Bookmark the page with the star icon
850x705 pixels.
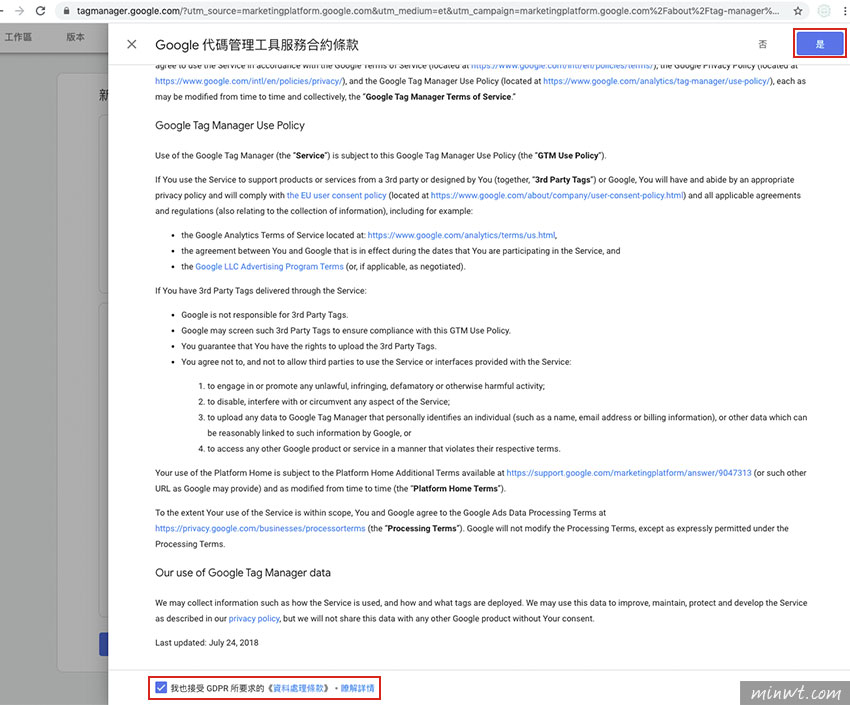coord(798,11)
